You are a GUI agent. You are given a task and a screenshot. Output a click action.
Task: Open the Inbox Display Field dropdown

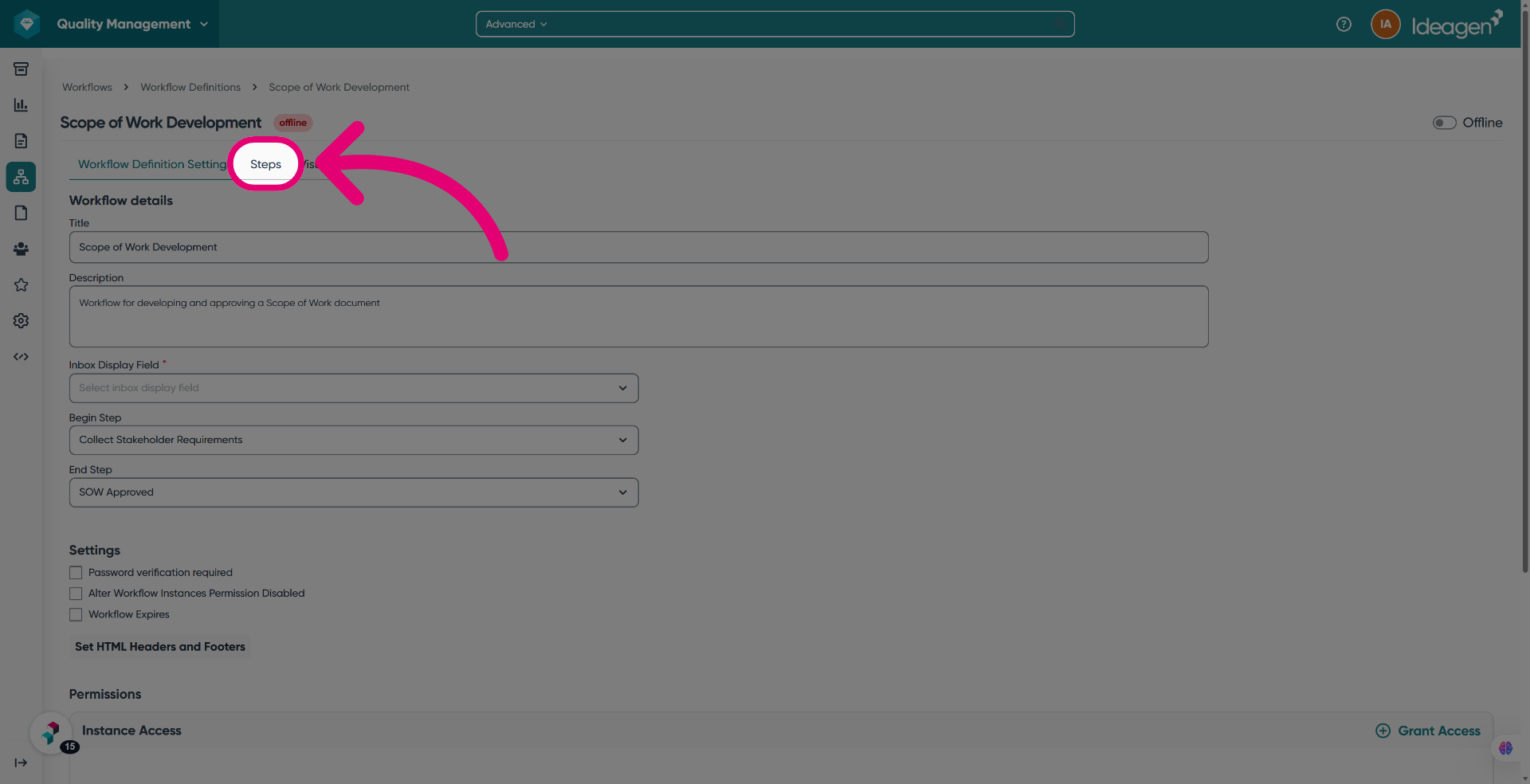(x=354, y=388)
